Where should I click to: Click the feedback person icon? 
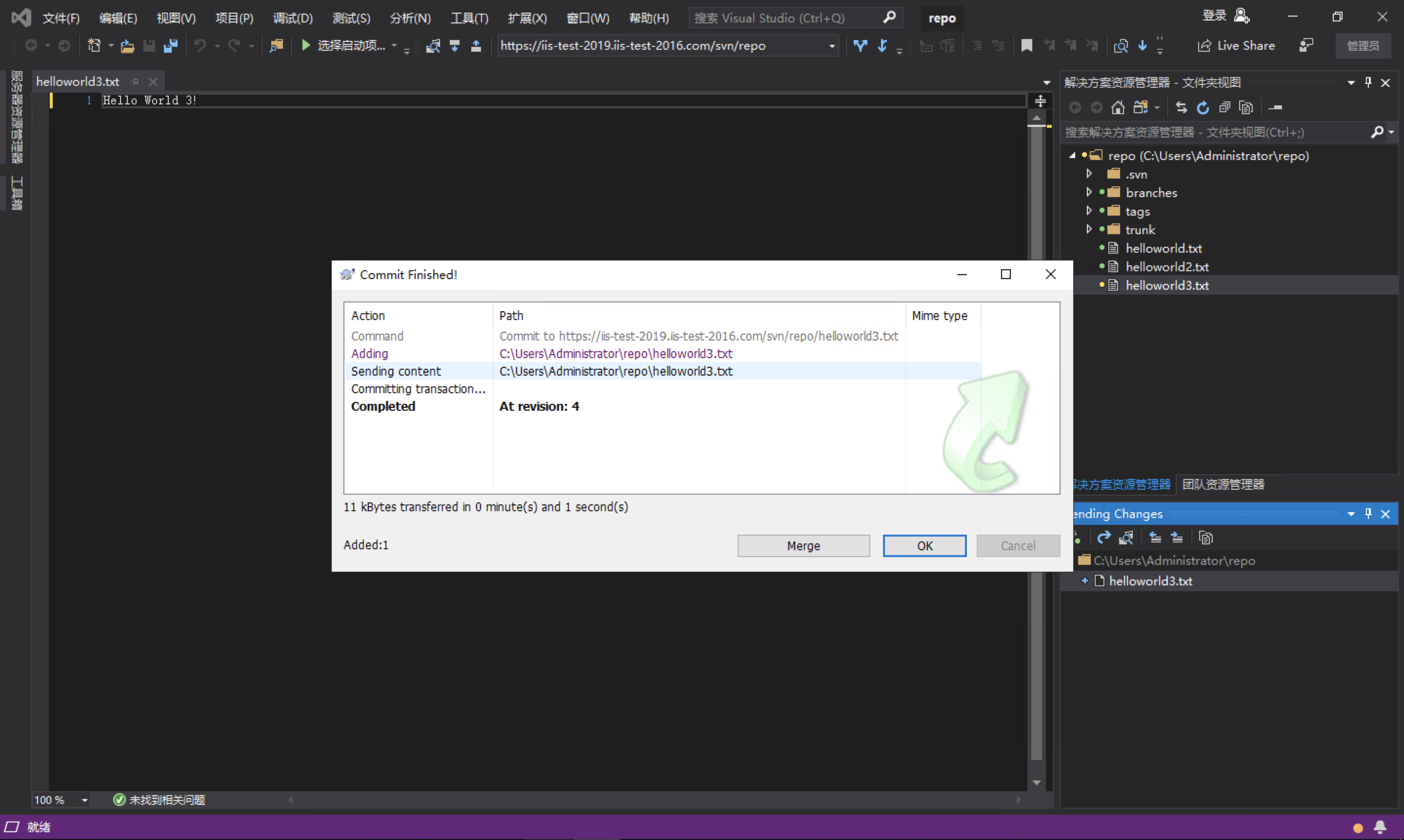(1305, 45)
